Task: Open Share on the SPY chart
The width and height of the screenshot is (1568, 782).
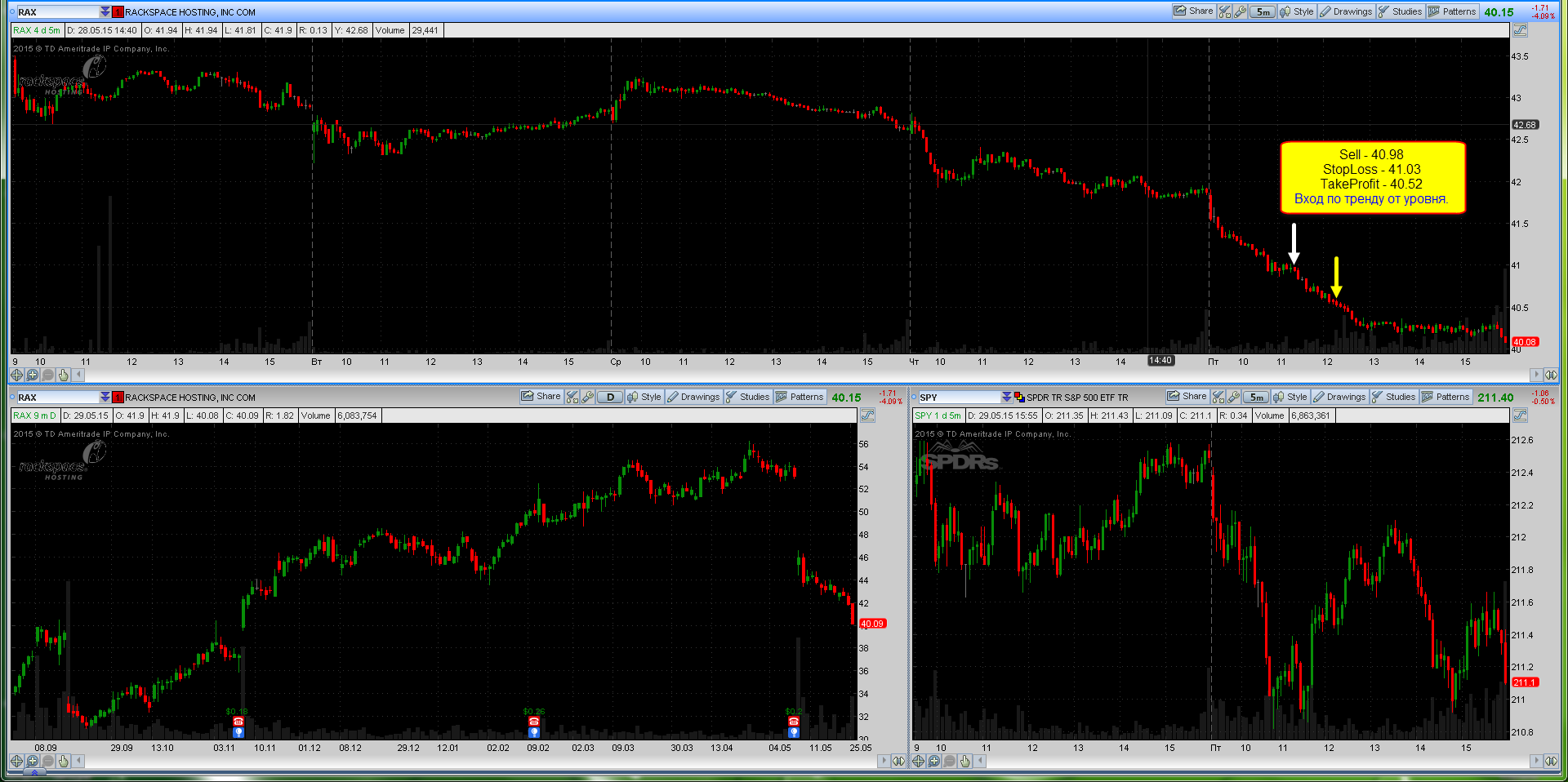Action: 1187,397
